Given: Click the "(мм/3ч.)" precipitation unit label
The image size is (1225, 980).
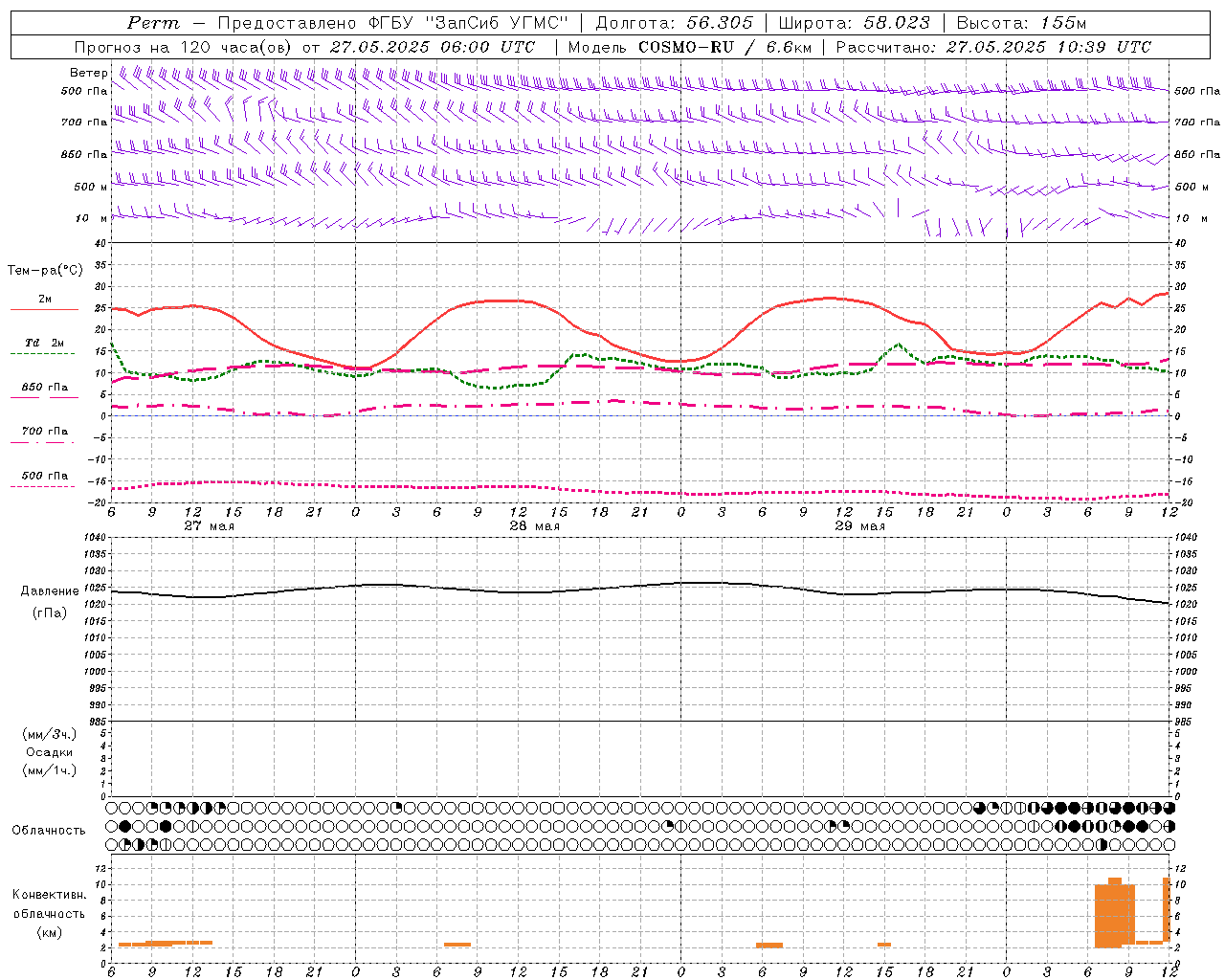Looking at the screenshot, I should (50, 734).
